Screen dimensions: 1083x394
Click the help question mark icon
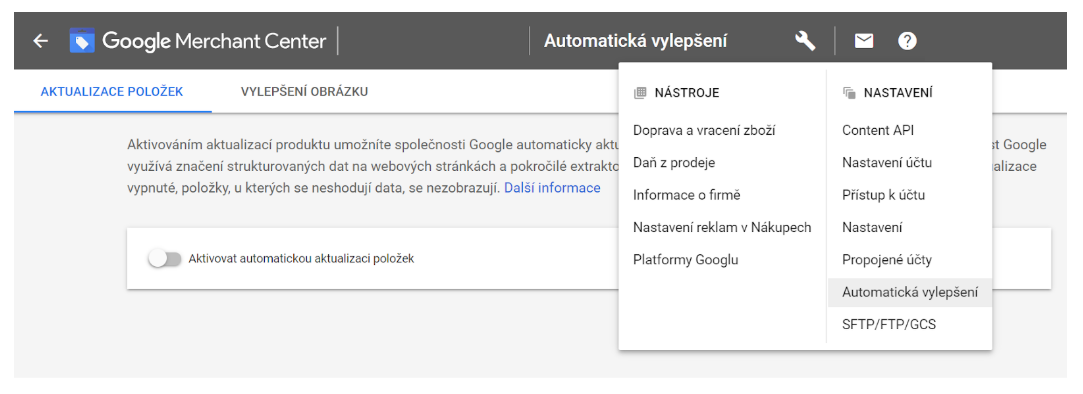[907, 41]
